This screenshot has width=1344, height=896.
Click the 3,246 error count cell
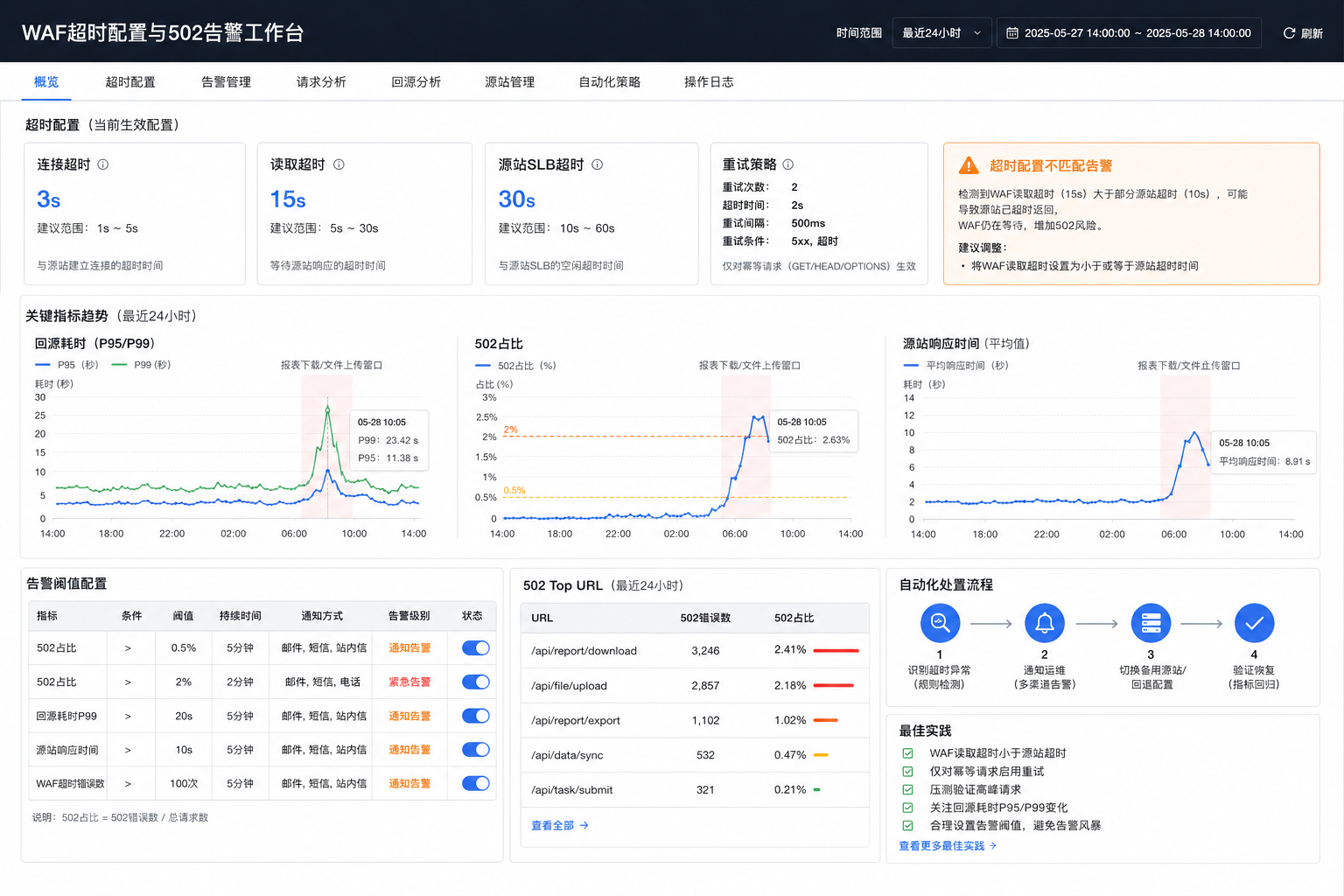coord(705,651)
